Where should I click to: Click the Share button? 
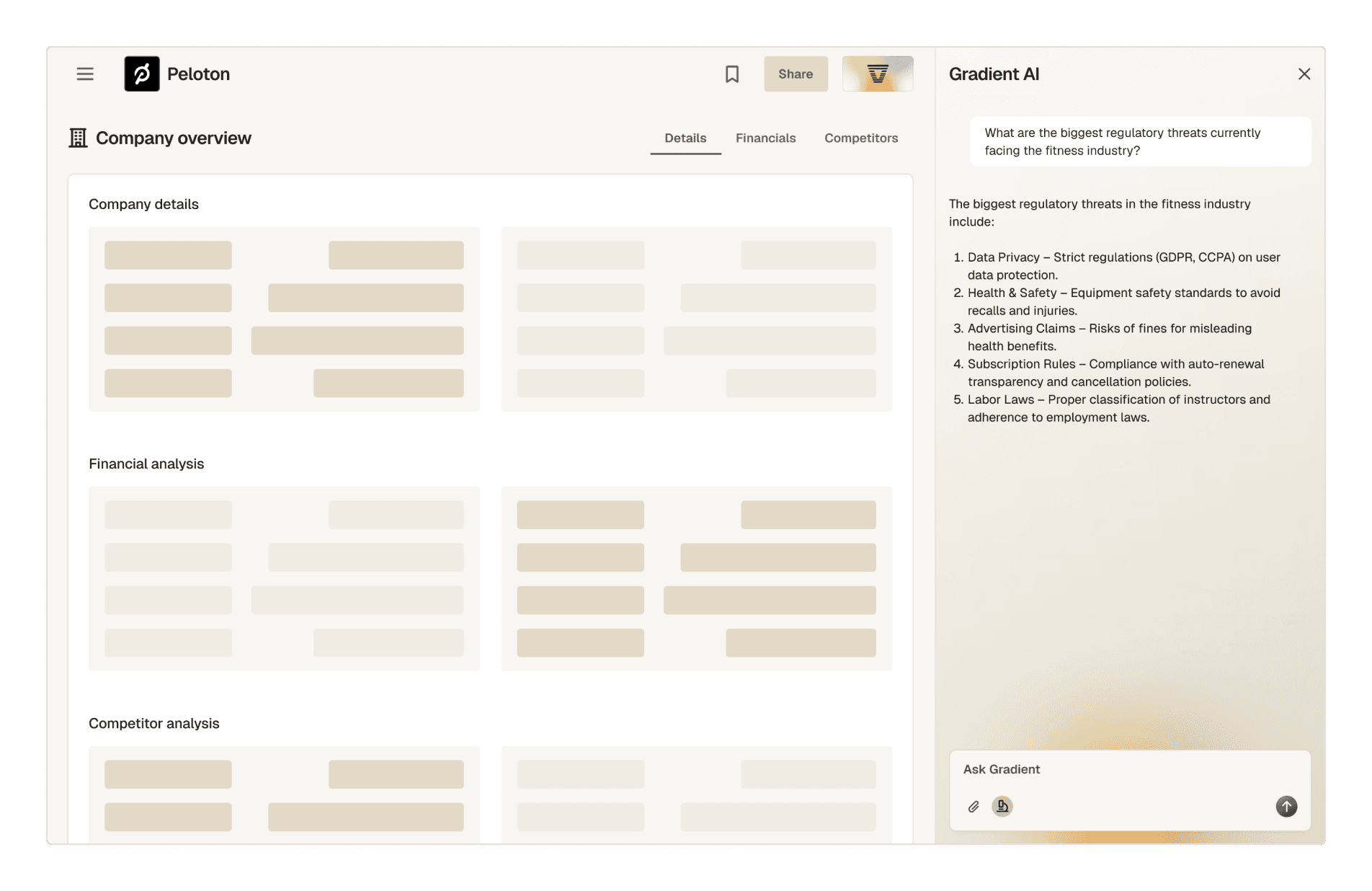(796, 74)
